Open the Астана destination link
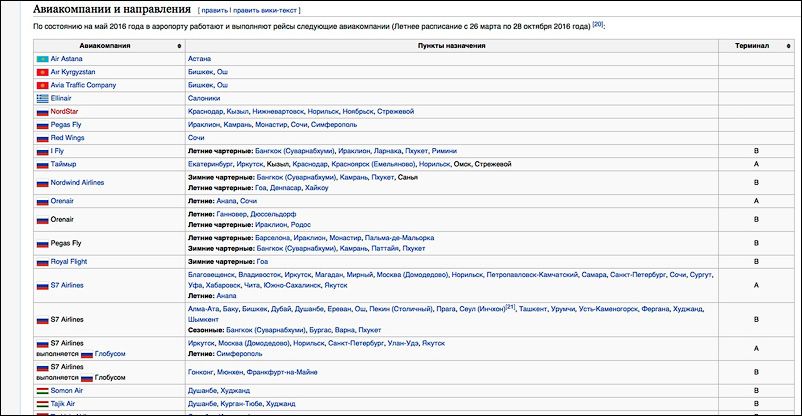Image resolution: width=802 pixels, height=416 pixels. pos(199,59)
